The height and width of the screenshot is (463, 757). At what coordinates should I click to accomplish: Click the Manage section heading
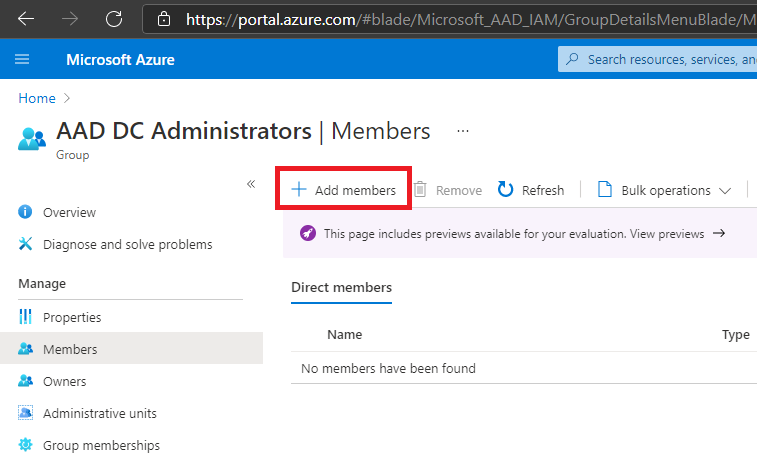coord(42,283)
